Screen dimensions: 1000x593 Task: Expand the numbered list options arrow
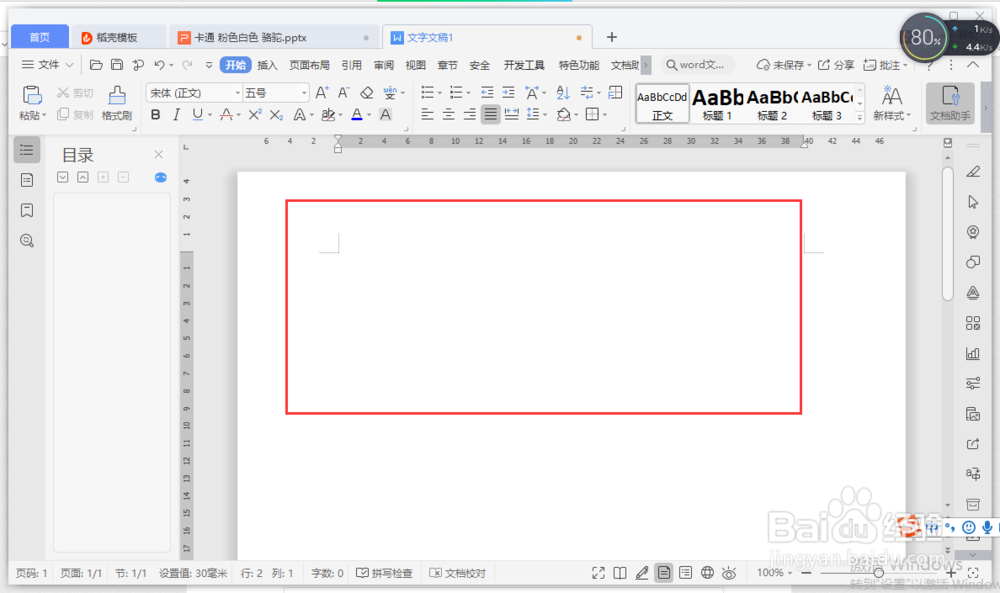coord(468,93)
